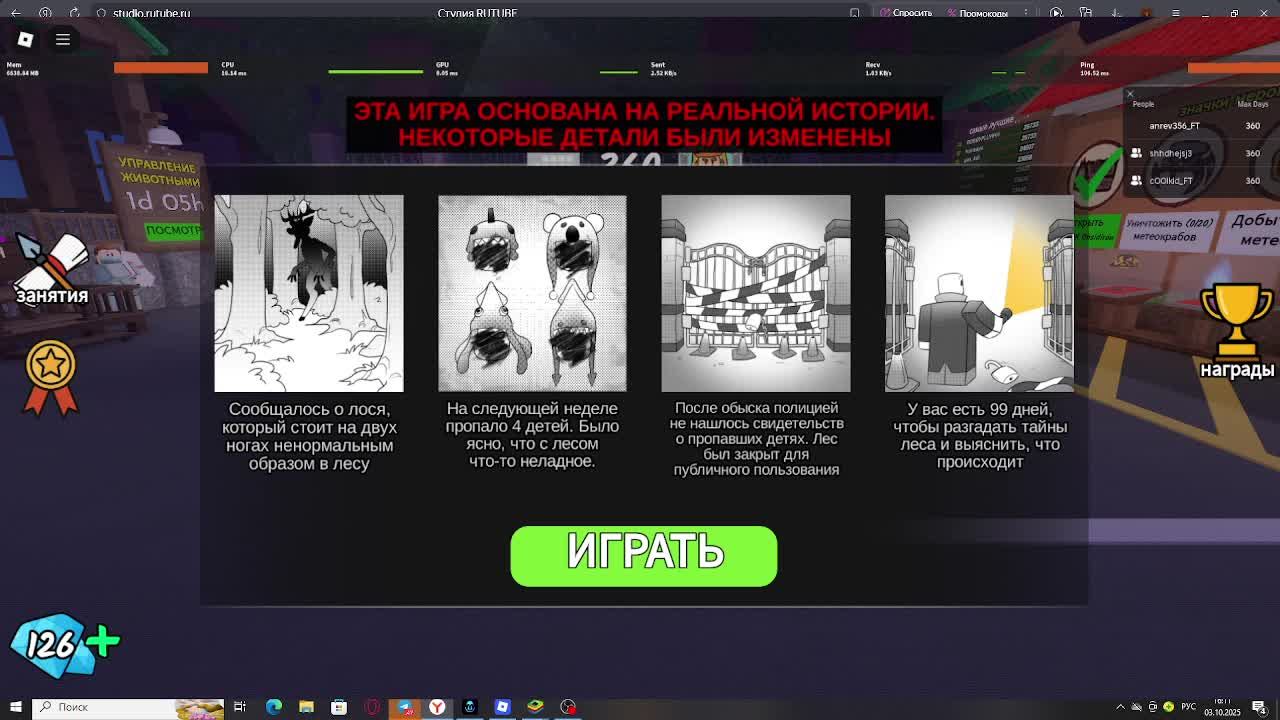View the four missing children image
Viewport: 1280px width, 720px height.
click(532, 293)
